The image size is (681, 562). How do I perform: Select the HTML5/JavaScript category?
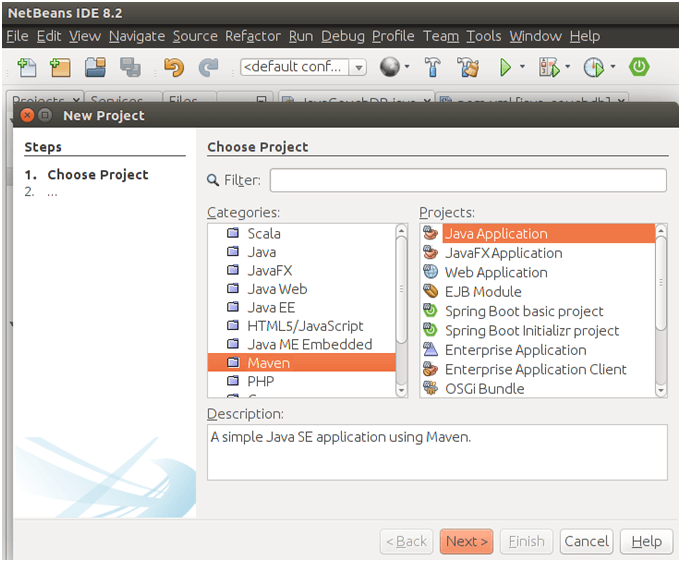pos(302,326)
